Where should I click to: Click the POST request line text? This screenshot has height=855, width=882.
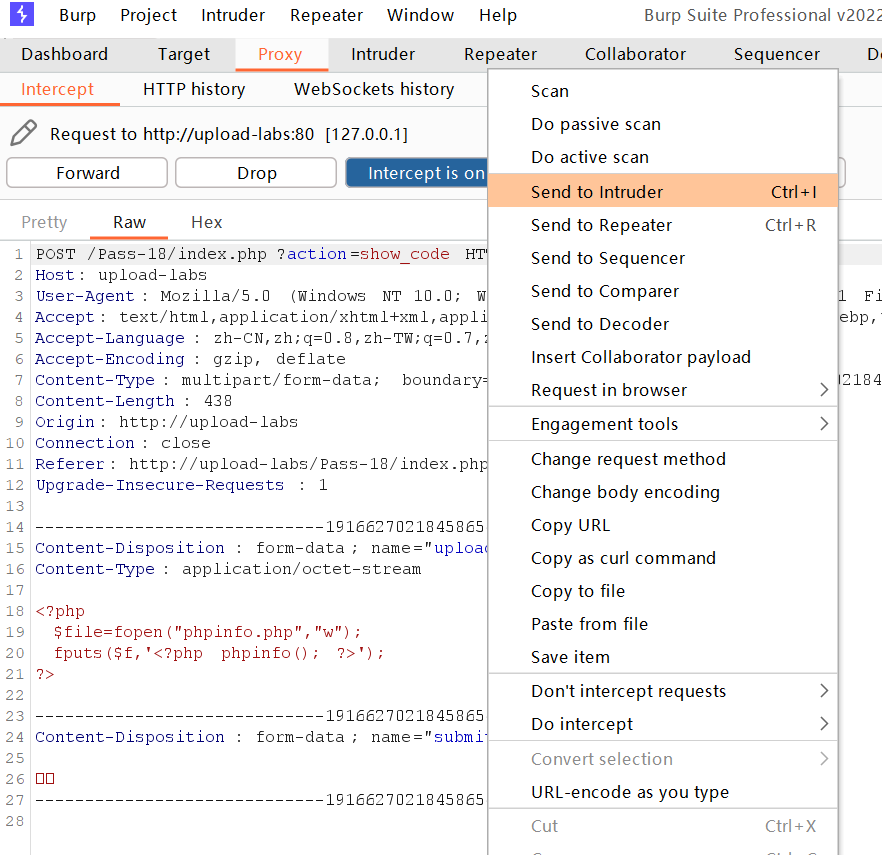coord(261,254)
